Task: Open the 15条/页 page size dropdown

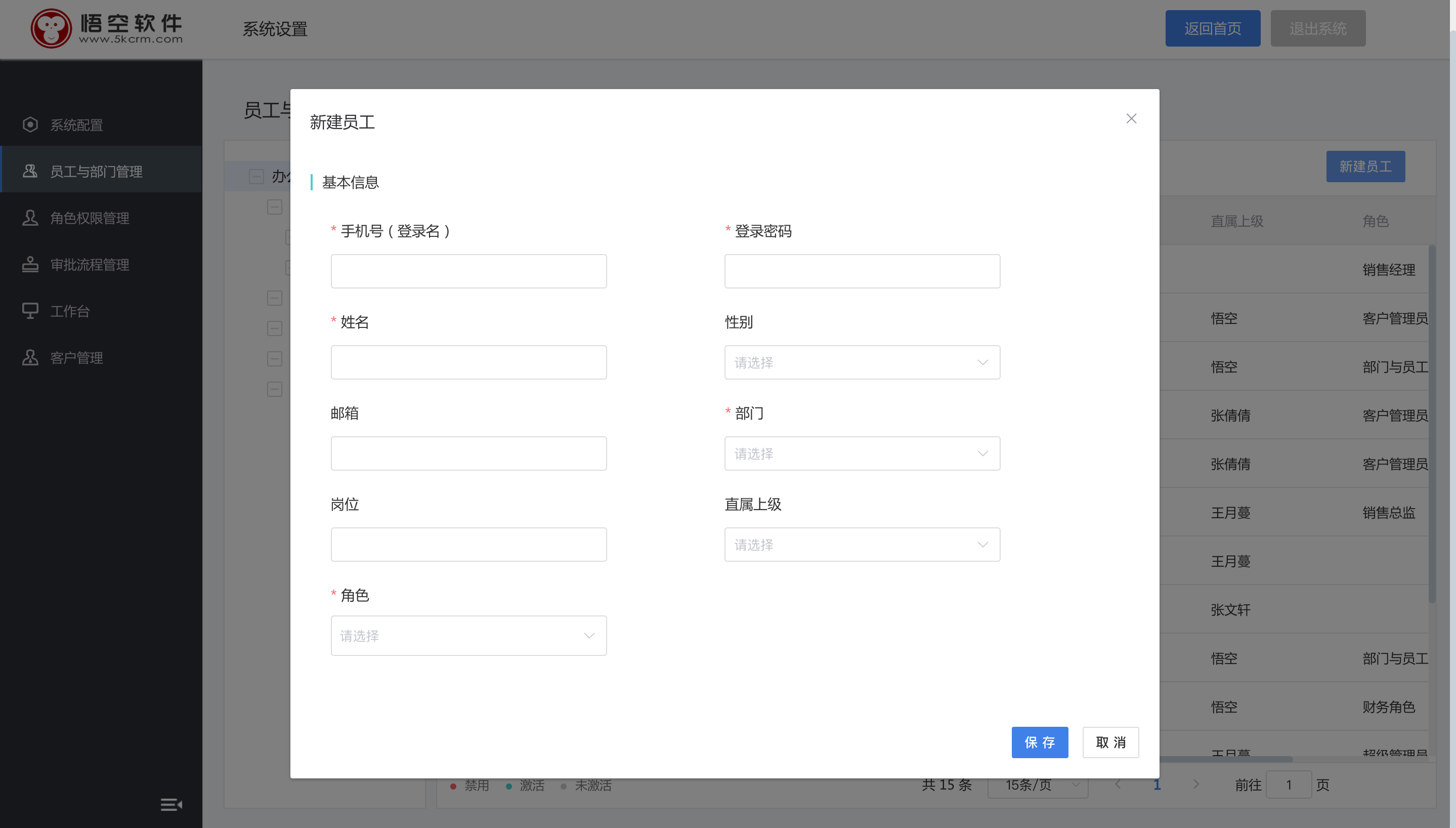Action: [x=1037, y=785]
